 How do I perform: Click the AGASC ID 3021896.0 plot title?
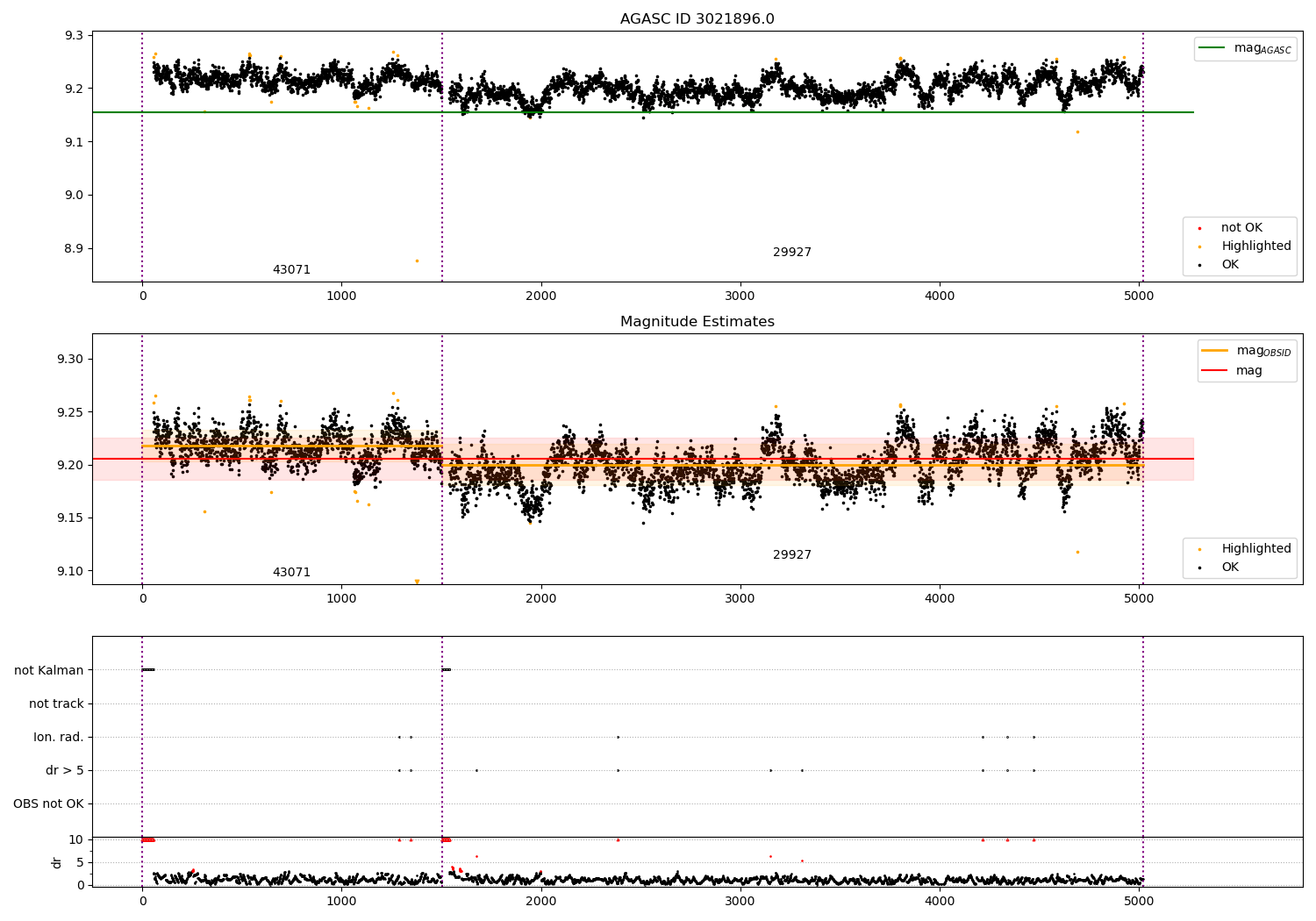(x=697, y=19)
